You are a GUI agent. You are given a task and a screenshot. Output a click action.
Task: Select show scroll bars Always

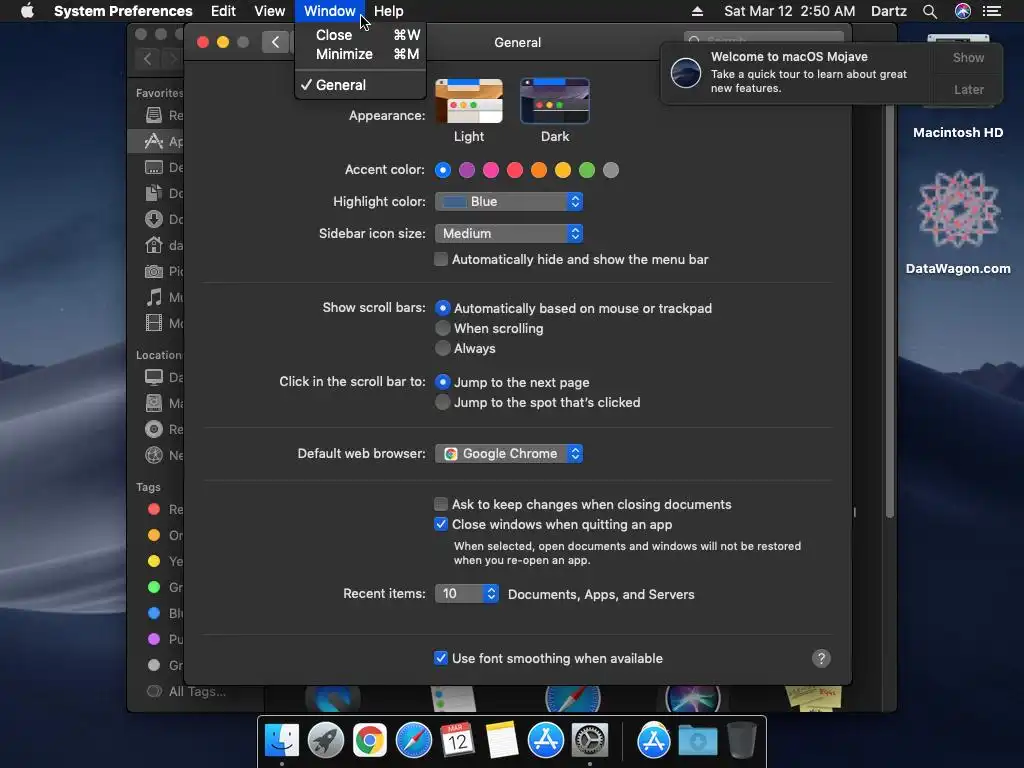443,348
